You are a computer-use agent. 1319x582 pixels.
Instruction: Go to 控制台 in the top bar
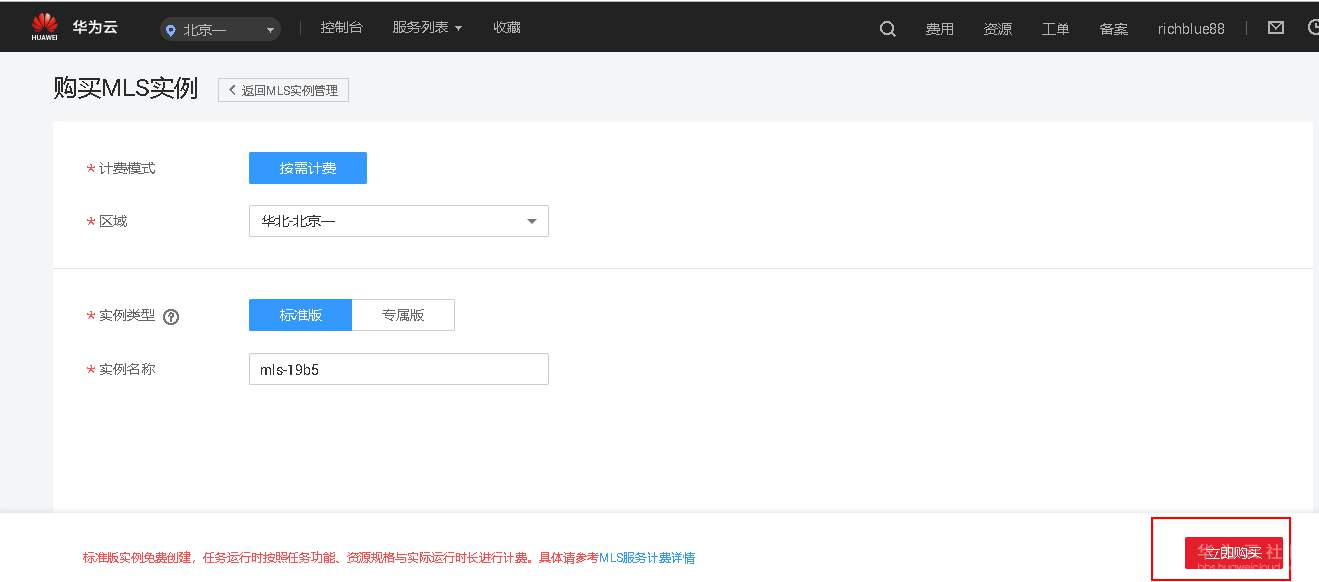tap(341, 28)
